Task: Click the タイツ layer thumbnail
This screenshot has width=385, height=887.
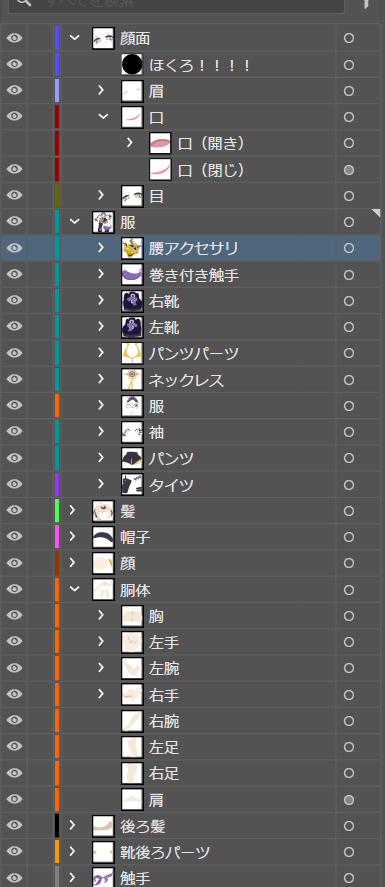Action: (x=132, y=484)
